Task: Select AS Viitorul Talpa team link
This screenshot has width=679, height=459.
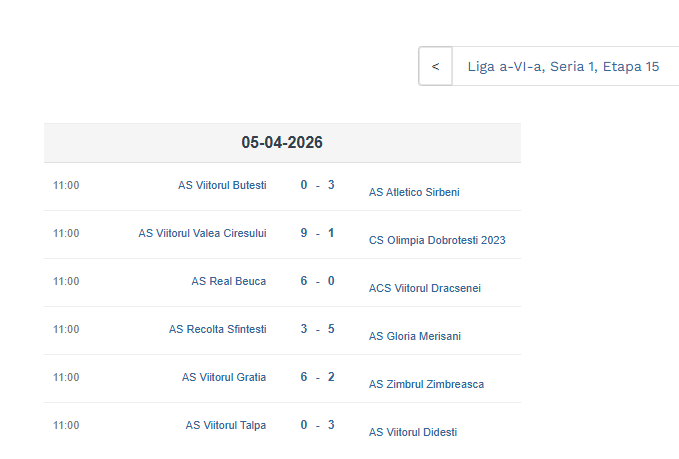Action: tap(226, 425)
